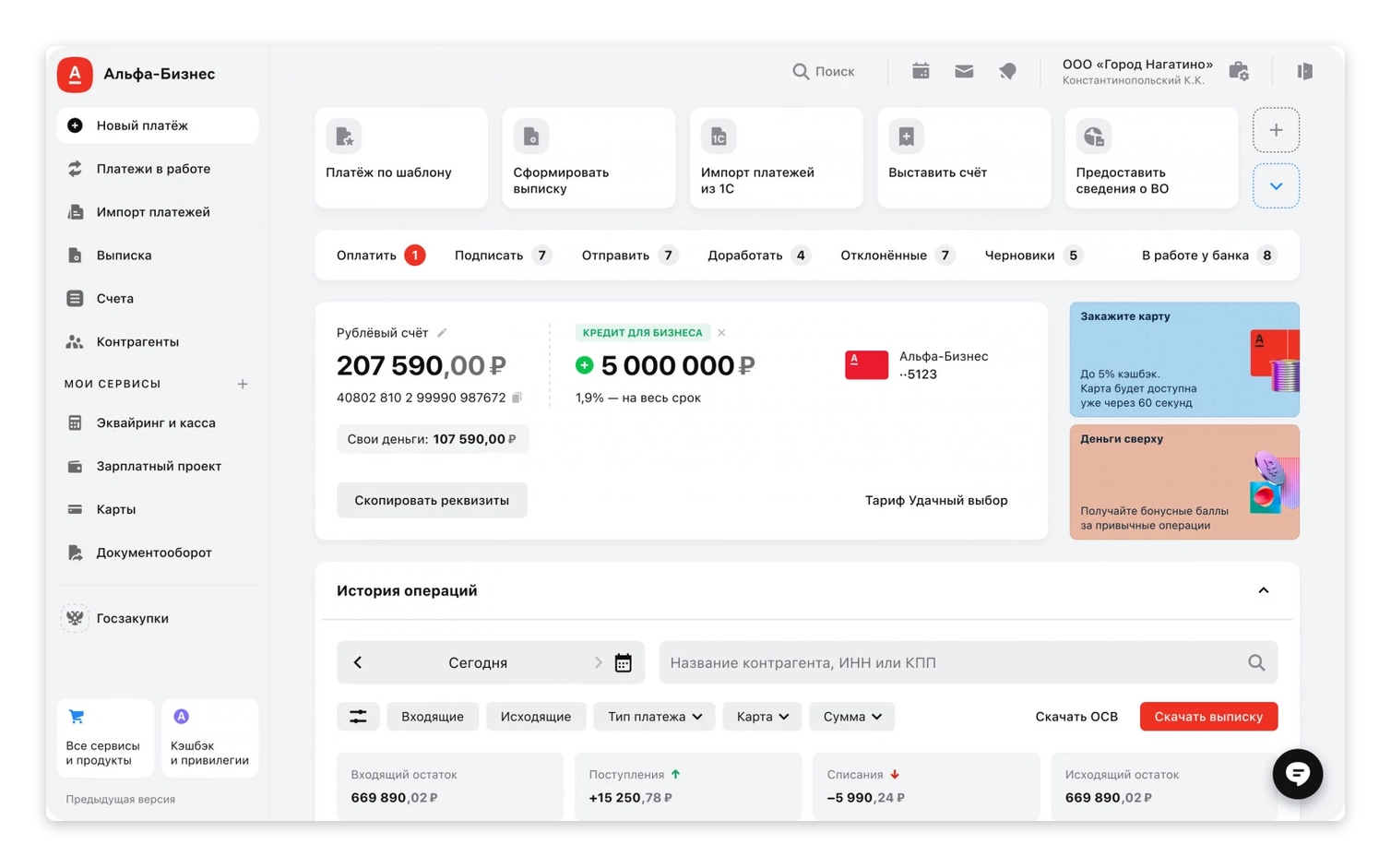This screenshot has width=1391, height=868.
Task: Add a service with plus next to МОИ СЕРВИСЫ
Action: [x=243, y=384]
